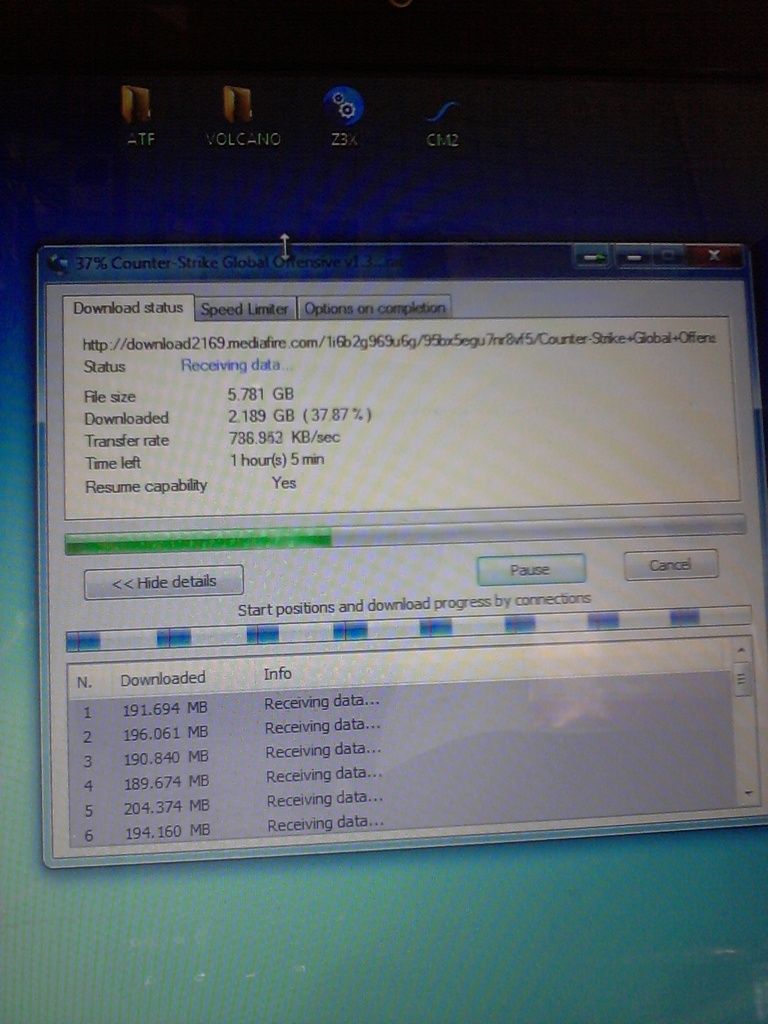768x1024 pixels.
Task: Click the Resume capability 'Yes' value
Action: click(x=284, y=483)
